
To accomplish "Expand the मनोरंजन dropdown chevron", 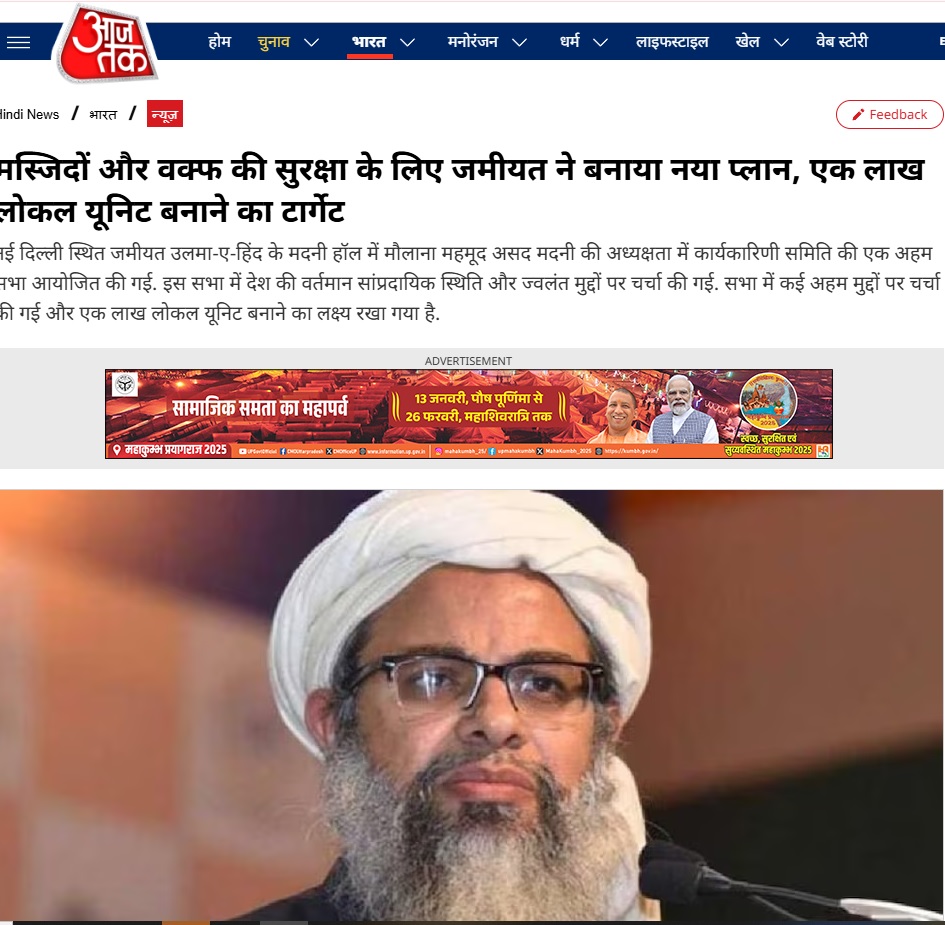I will coord(520,42).
